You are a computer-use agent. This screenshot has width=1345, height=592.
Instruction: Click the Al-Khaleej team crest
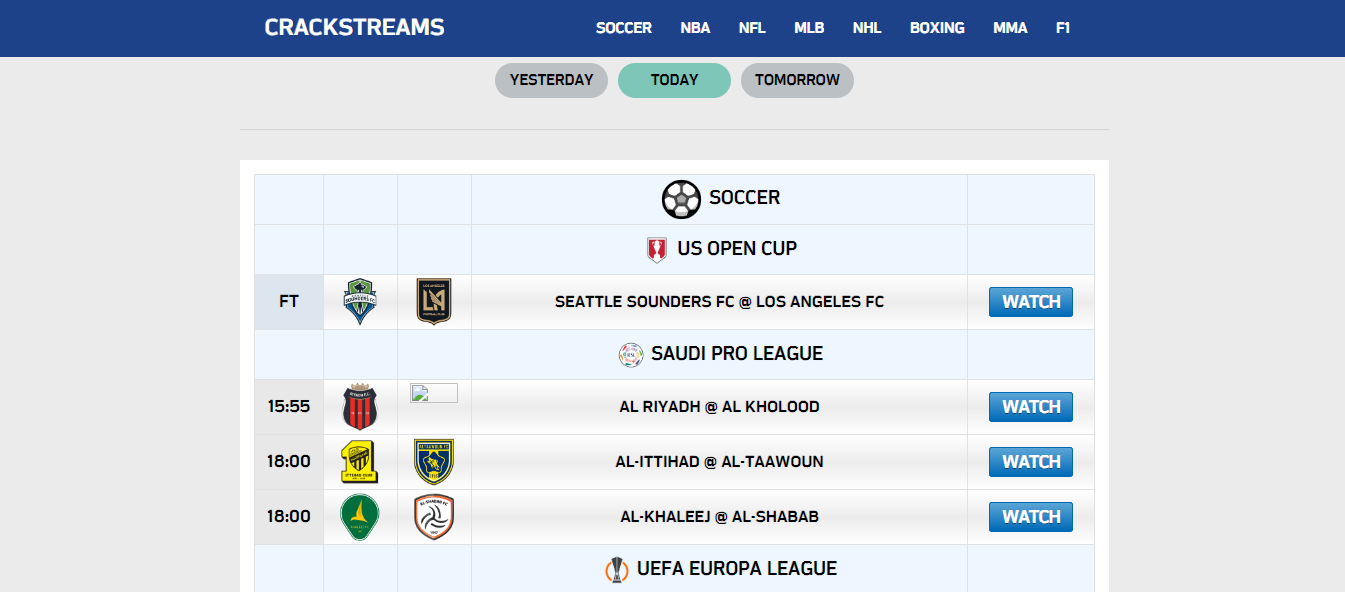click(x=360, y=517)
